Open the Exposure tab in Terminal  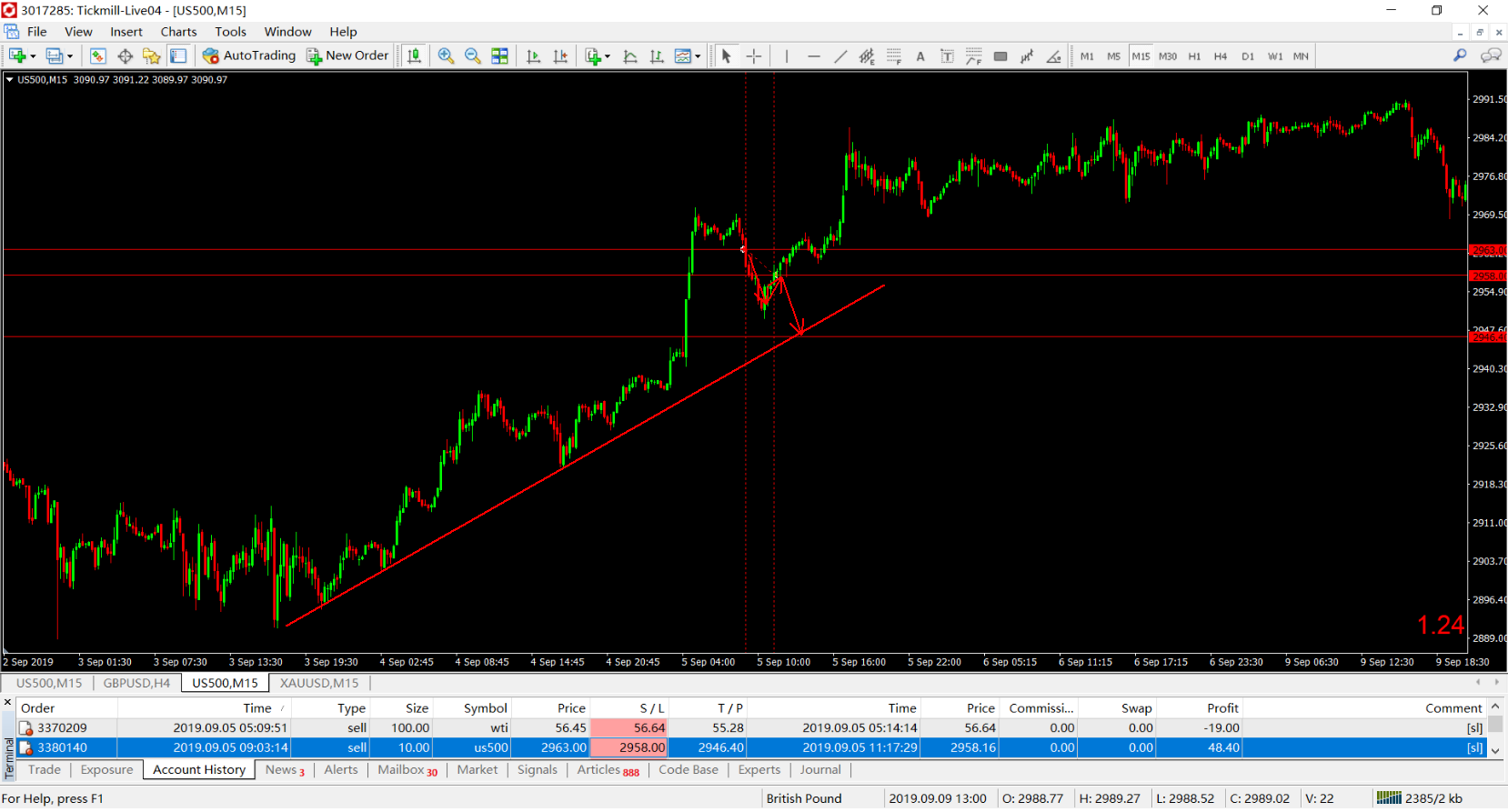pos(106,769)
